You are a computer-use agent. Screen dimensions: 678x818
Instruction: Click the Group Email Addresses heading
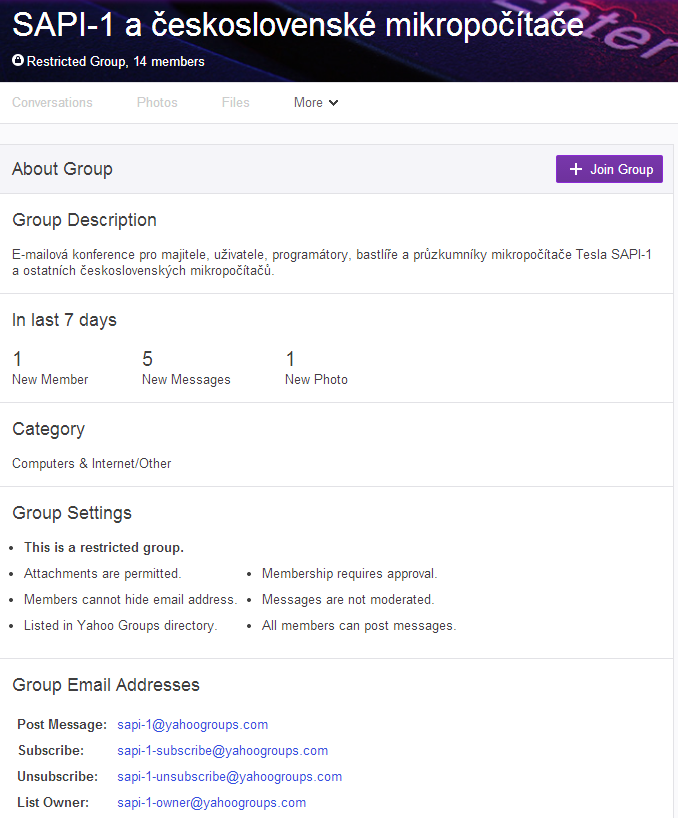click(106, 685)
